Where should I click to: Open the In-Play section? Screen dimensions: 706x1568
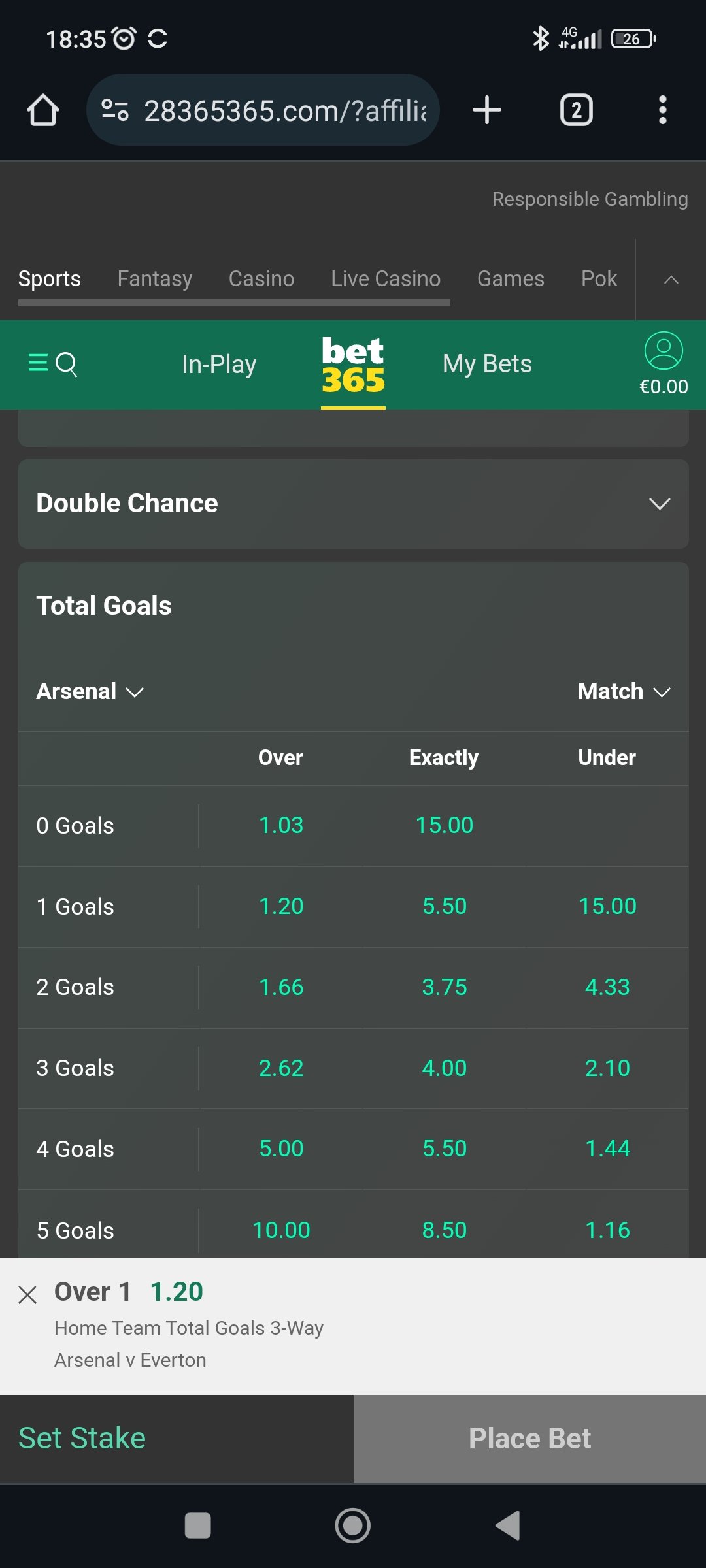point(219,364)
